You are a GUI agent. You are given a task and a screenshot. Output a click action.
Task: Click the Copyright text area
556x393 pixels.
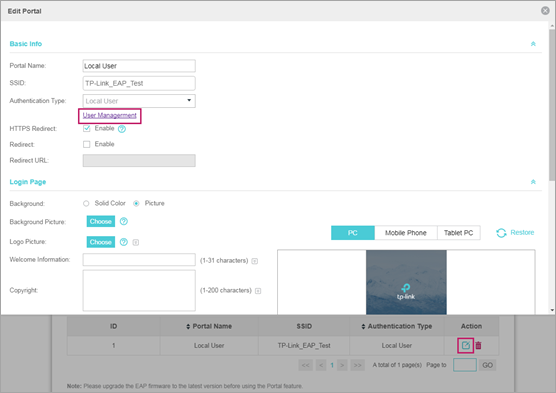tap(139, 290)
